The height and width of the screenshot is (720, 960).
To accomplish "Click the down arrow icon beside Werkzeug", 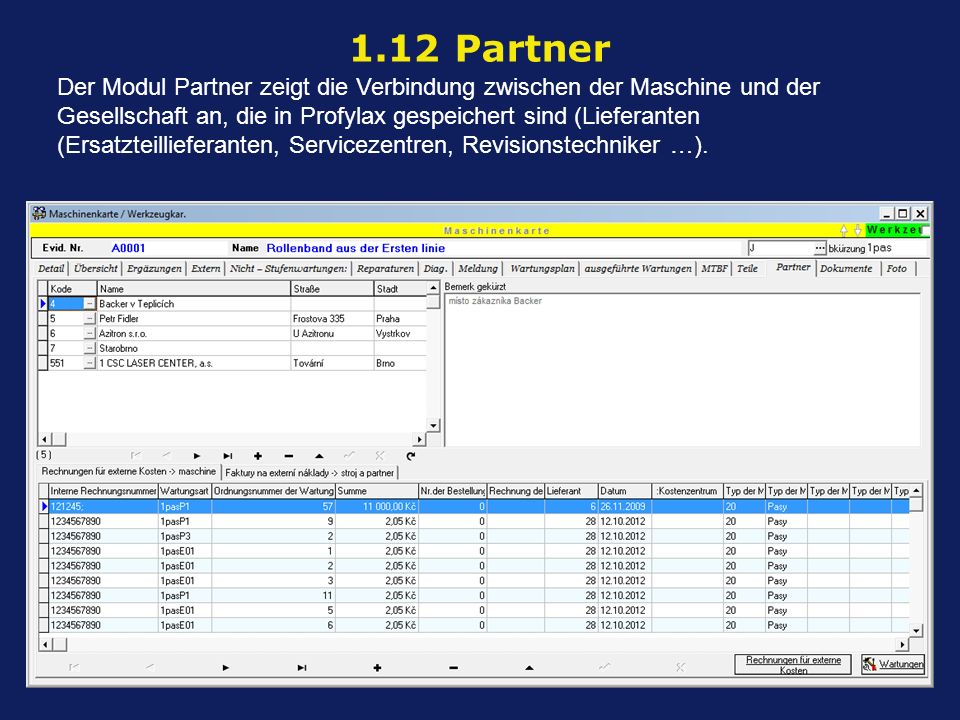I will pos(857,230).
